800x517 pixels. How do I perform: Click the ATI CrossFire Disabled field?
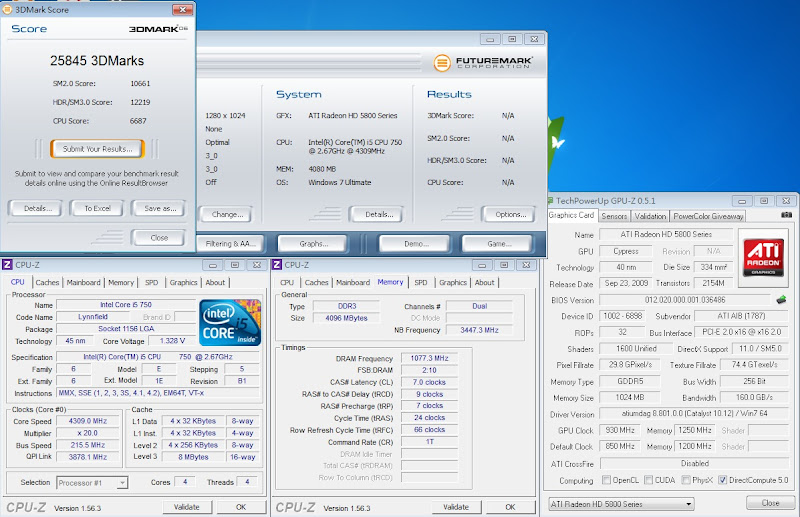[x=694, y=463]
